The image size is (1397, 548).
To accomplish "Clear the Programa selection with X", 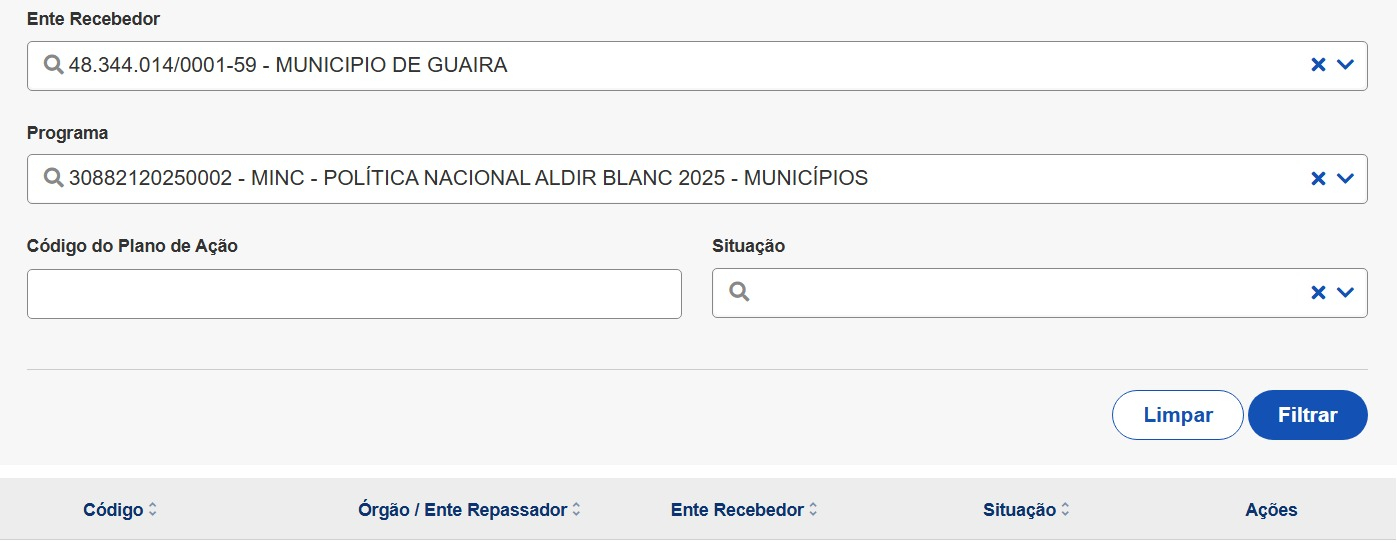I will tap(1318, 179).
